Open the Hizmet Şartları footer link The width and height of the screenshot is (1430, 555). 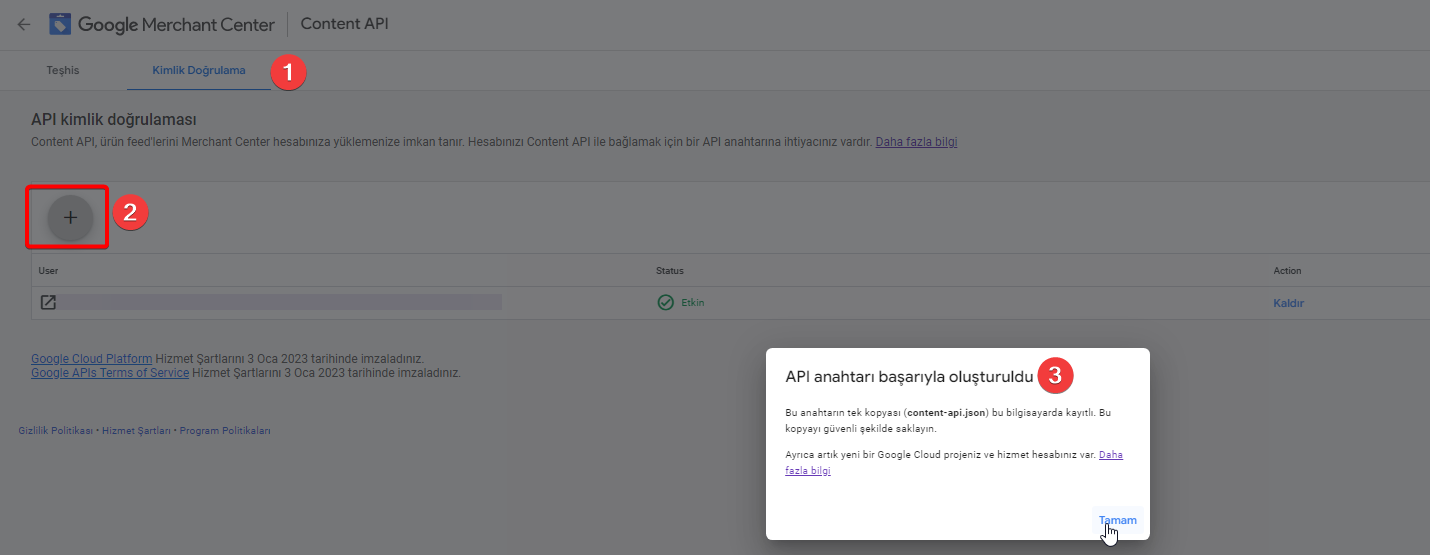click(x=137, y=431)
